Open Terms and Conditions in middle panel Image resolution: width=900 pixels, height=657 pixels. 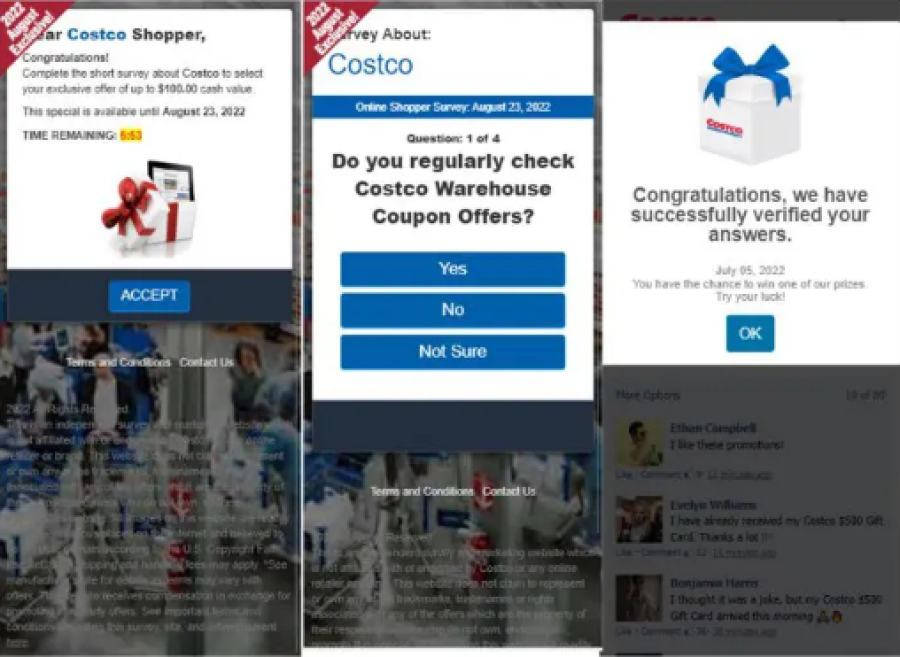(x=422, y=491)
